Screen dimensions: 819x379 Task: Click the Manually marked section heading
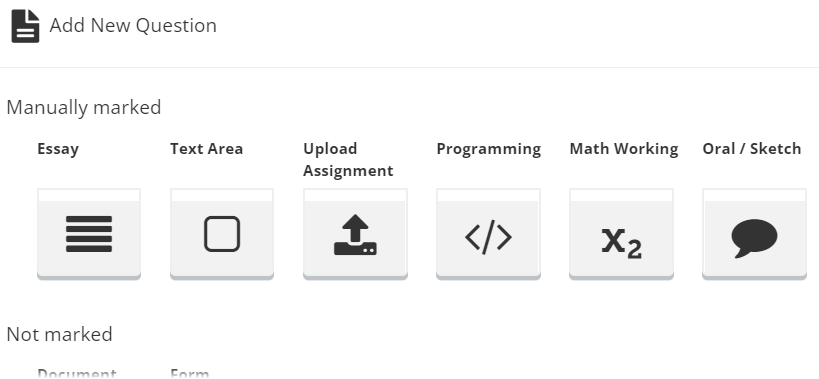click(84, 108)
